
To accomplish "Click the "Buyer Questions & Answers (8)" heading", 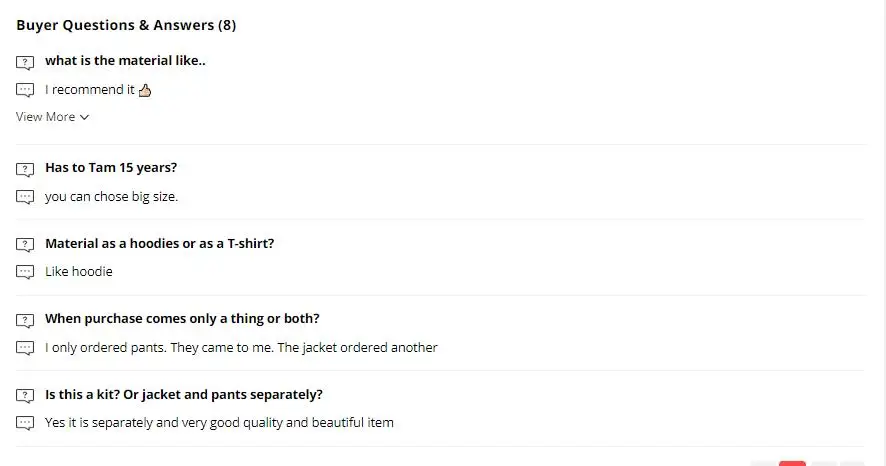I will tap(126, 25).
